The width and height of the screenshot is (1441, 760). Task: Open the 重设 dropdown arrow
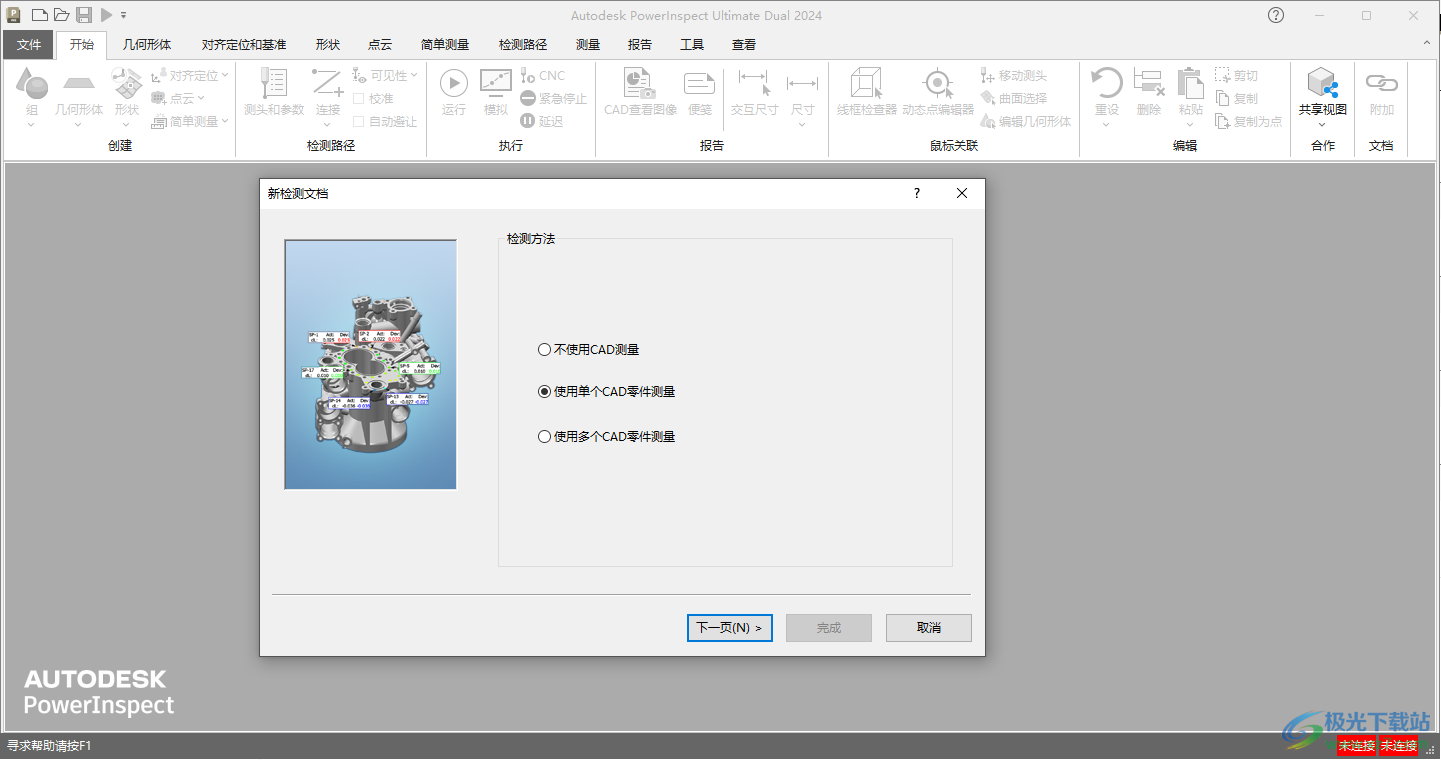point(1106,126)
